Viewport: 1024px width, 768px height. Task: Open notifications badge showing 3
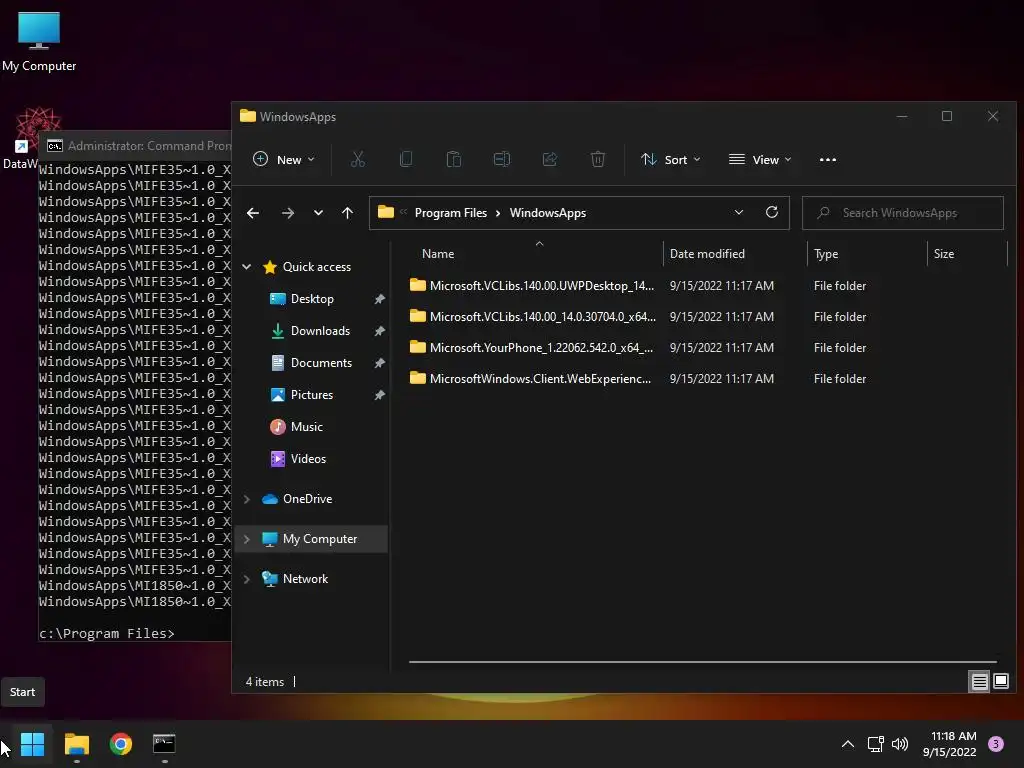(996, 744)
